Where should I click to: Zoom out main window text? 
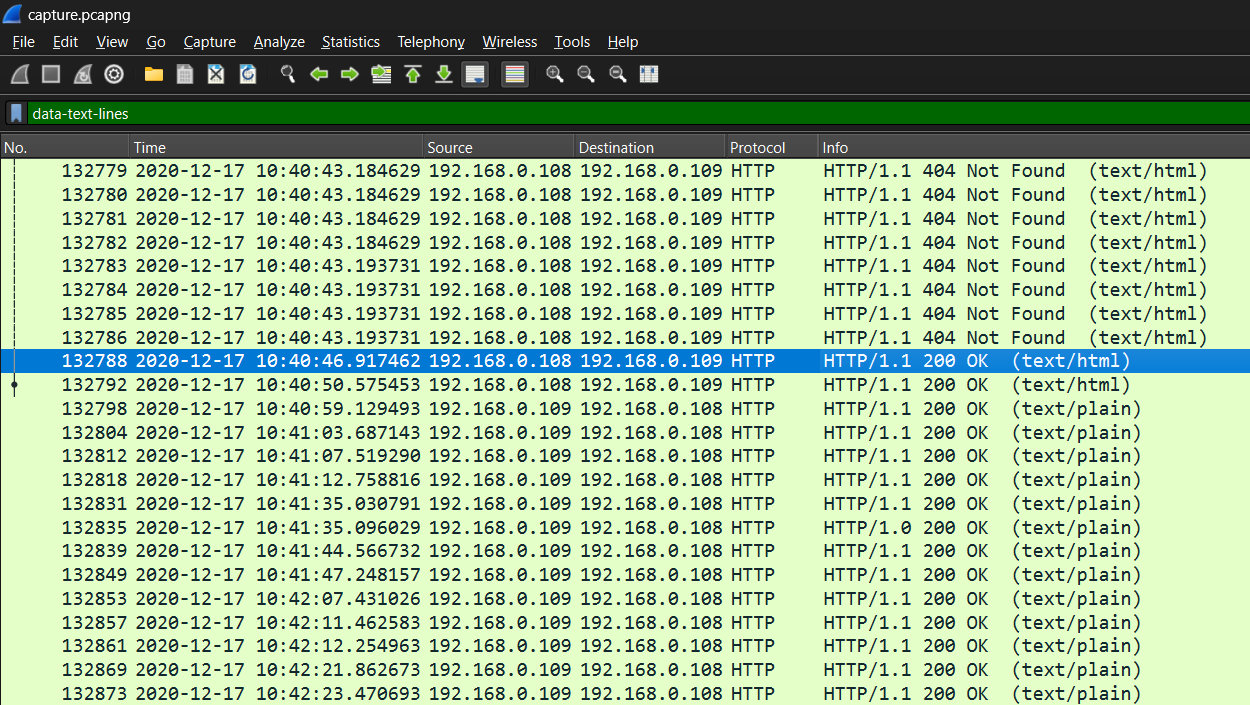coord(586,74)
